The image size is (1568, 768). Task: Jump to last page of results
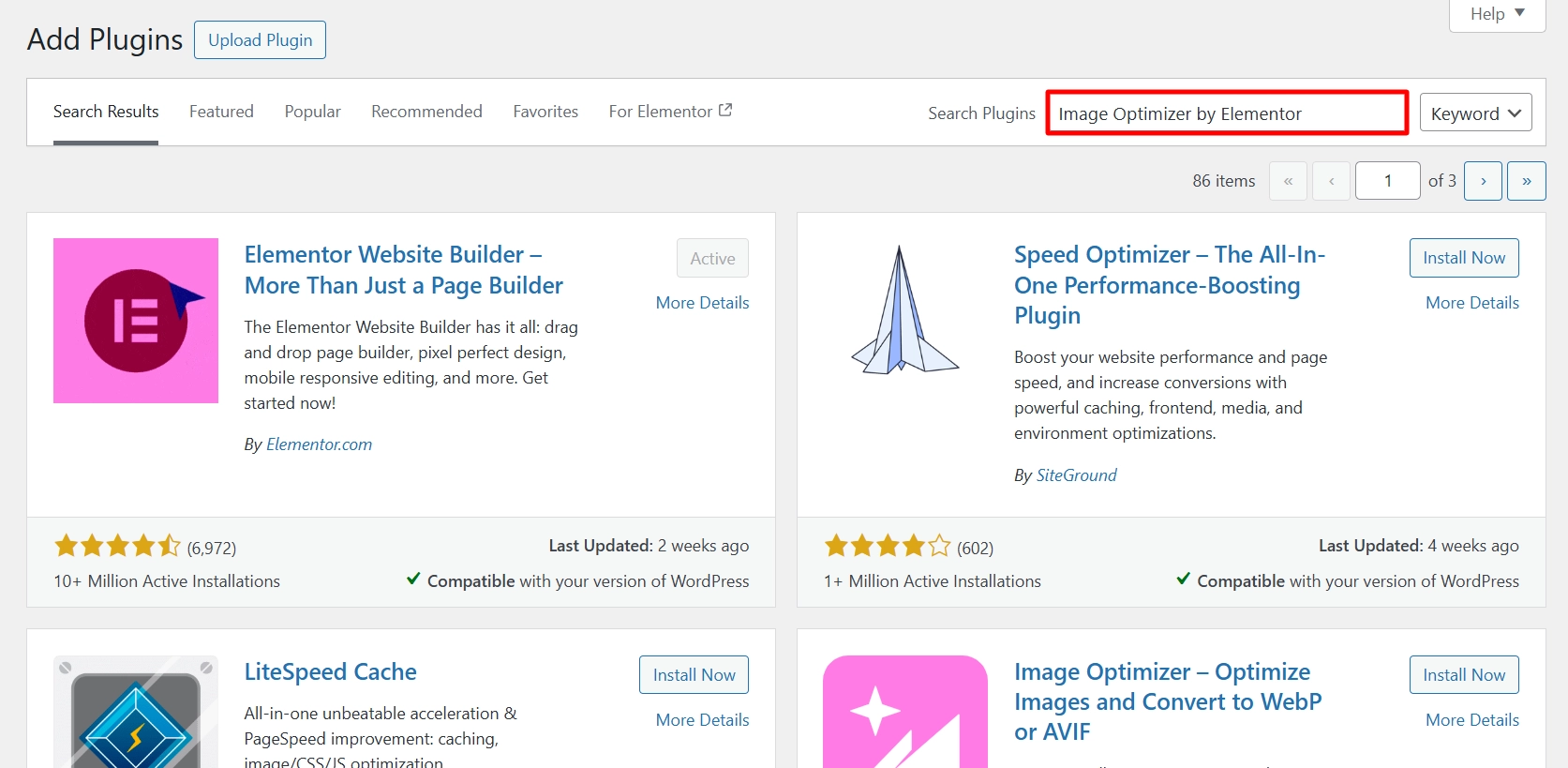(x=1527, y=181)
